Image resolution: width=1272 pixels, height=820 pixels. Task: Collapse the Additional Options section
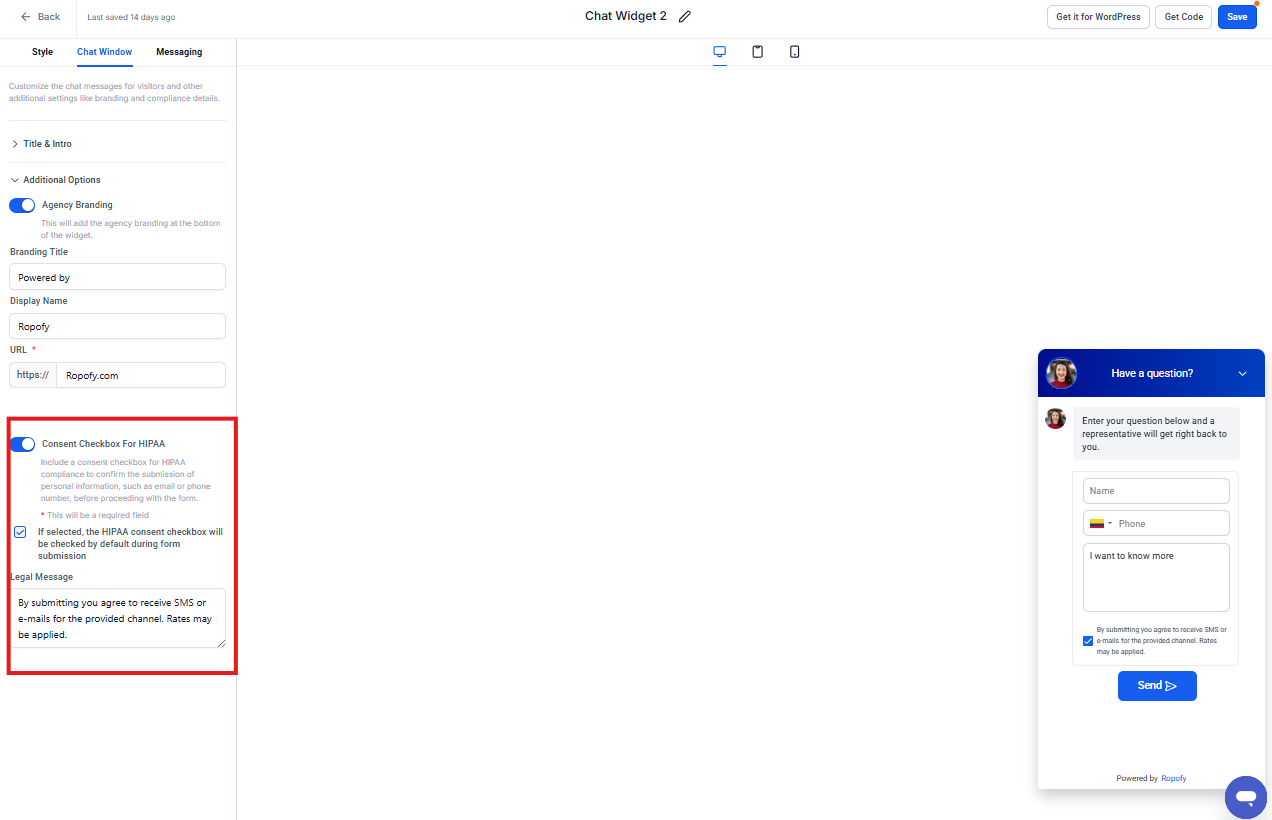61,180
